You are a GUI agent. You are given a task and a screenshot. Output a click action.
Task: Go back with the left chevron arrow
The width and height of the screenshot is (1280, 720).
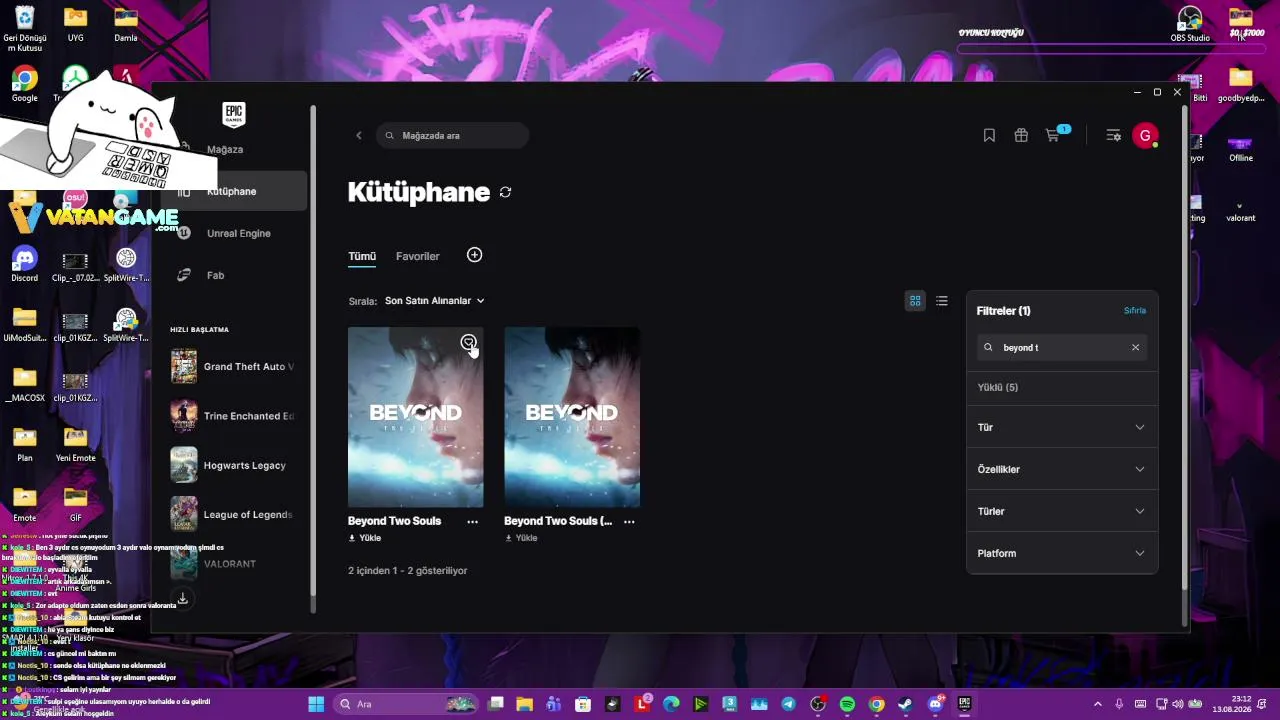(x=359, y=135)
